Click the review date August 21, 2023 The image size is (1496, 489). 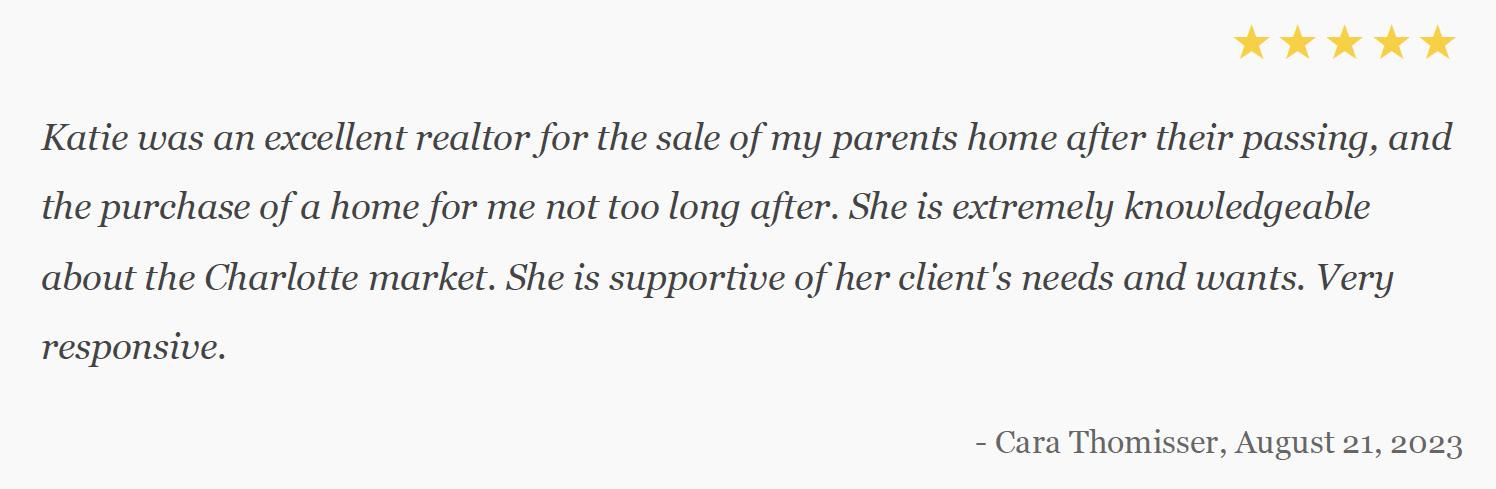tap(1348, 442)
